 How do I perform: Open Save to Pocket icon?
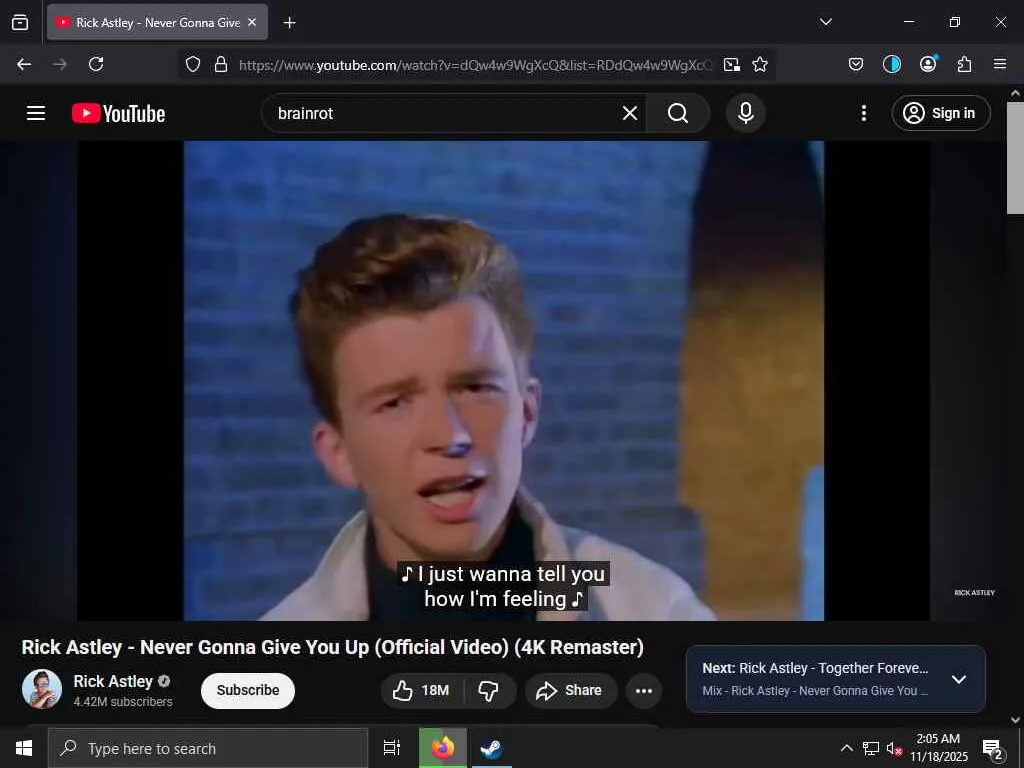point(856,64)
